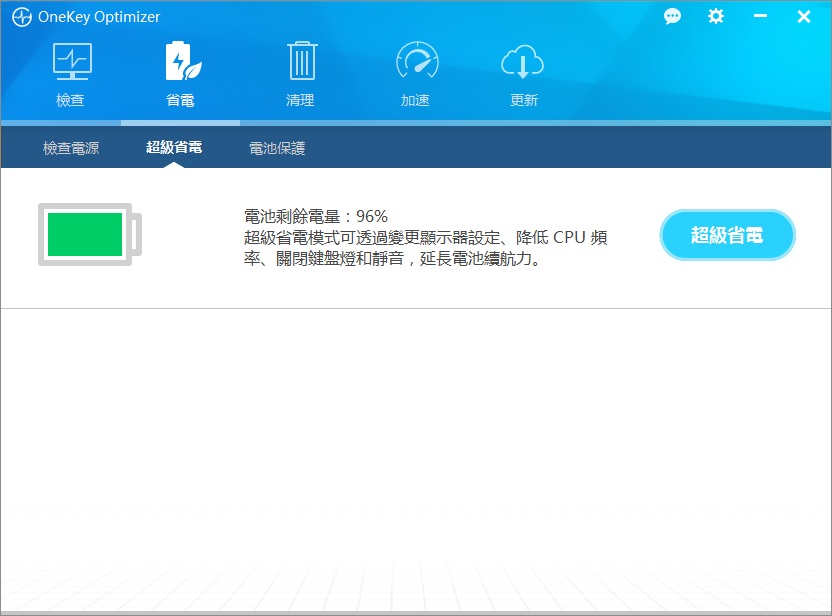
Task: Open the 檢查 system check icon
Action: tap(72, 62)
